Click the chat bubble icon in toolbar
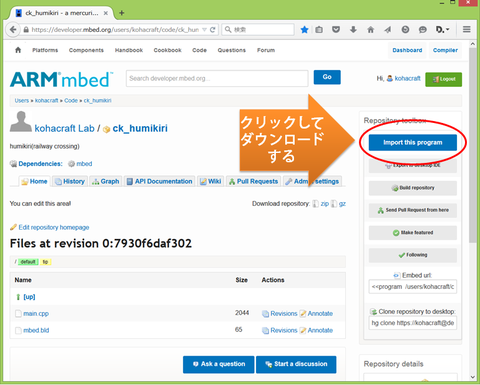Image resolution: width=480 pixels, height=385 pixels. pyautogui.click(x=422, y=30)
